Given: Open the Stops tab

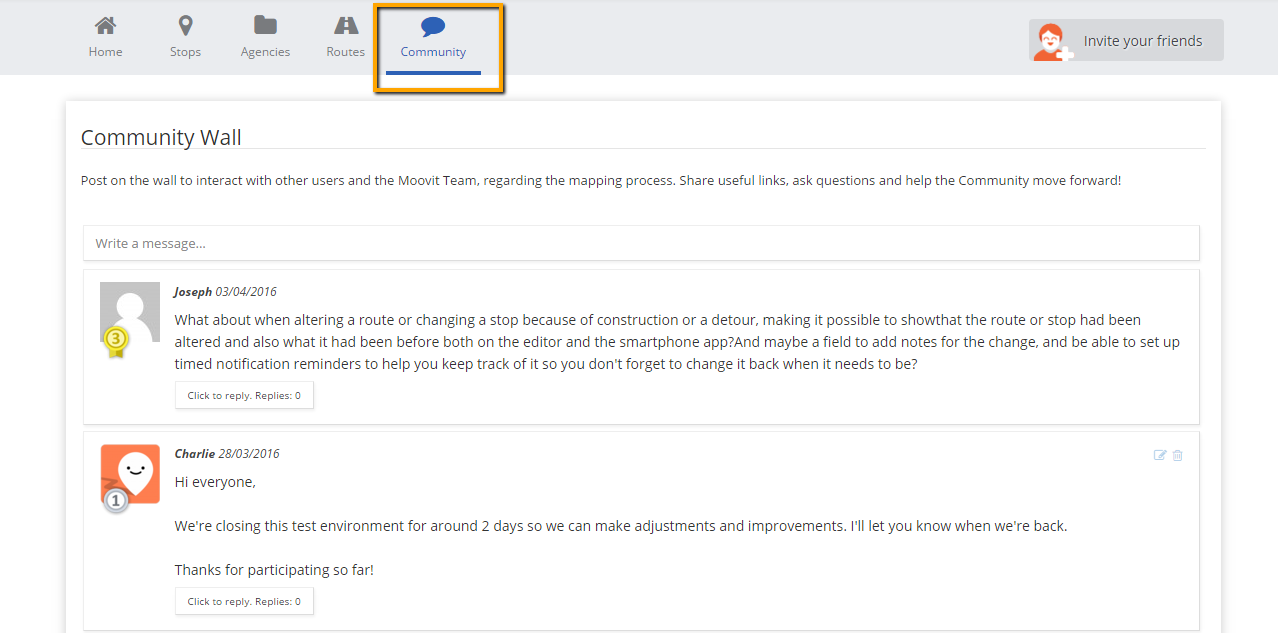Looking at the screenshot, I should pyautogui.click(x=185, y=38).
